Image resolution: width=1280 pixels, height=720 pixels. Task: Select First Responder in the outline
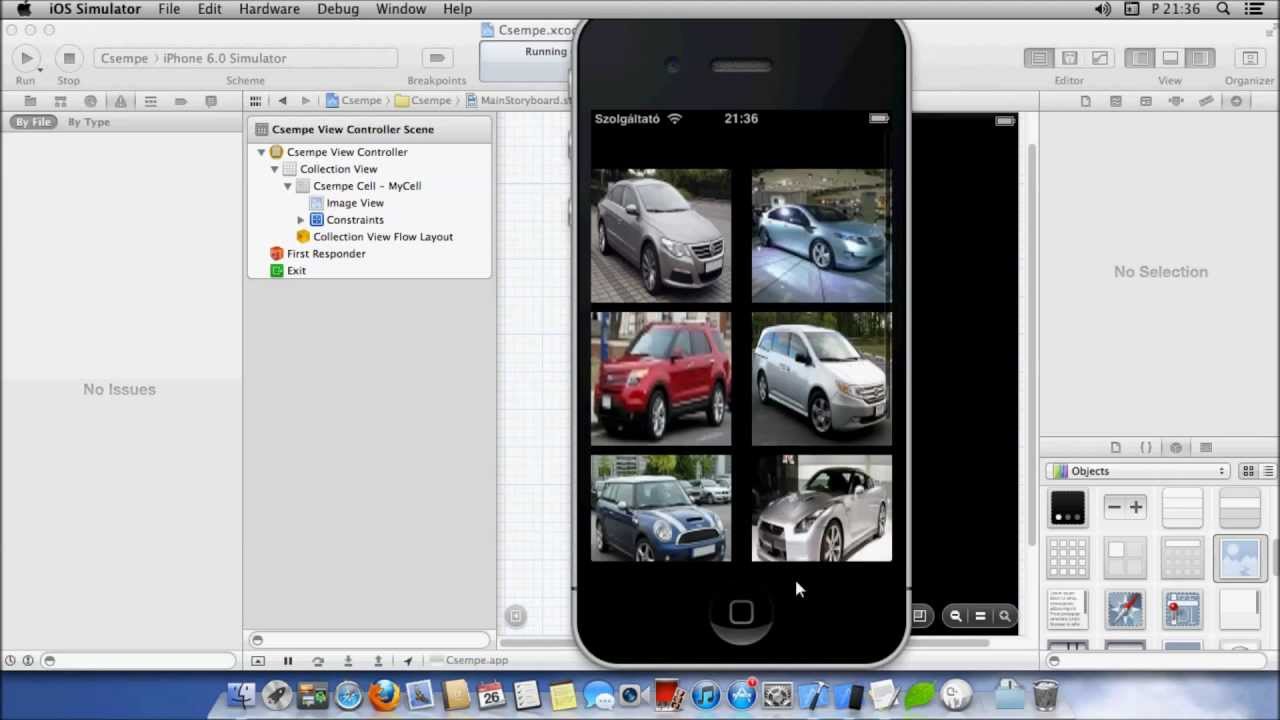[x=318, y=254]
